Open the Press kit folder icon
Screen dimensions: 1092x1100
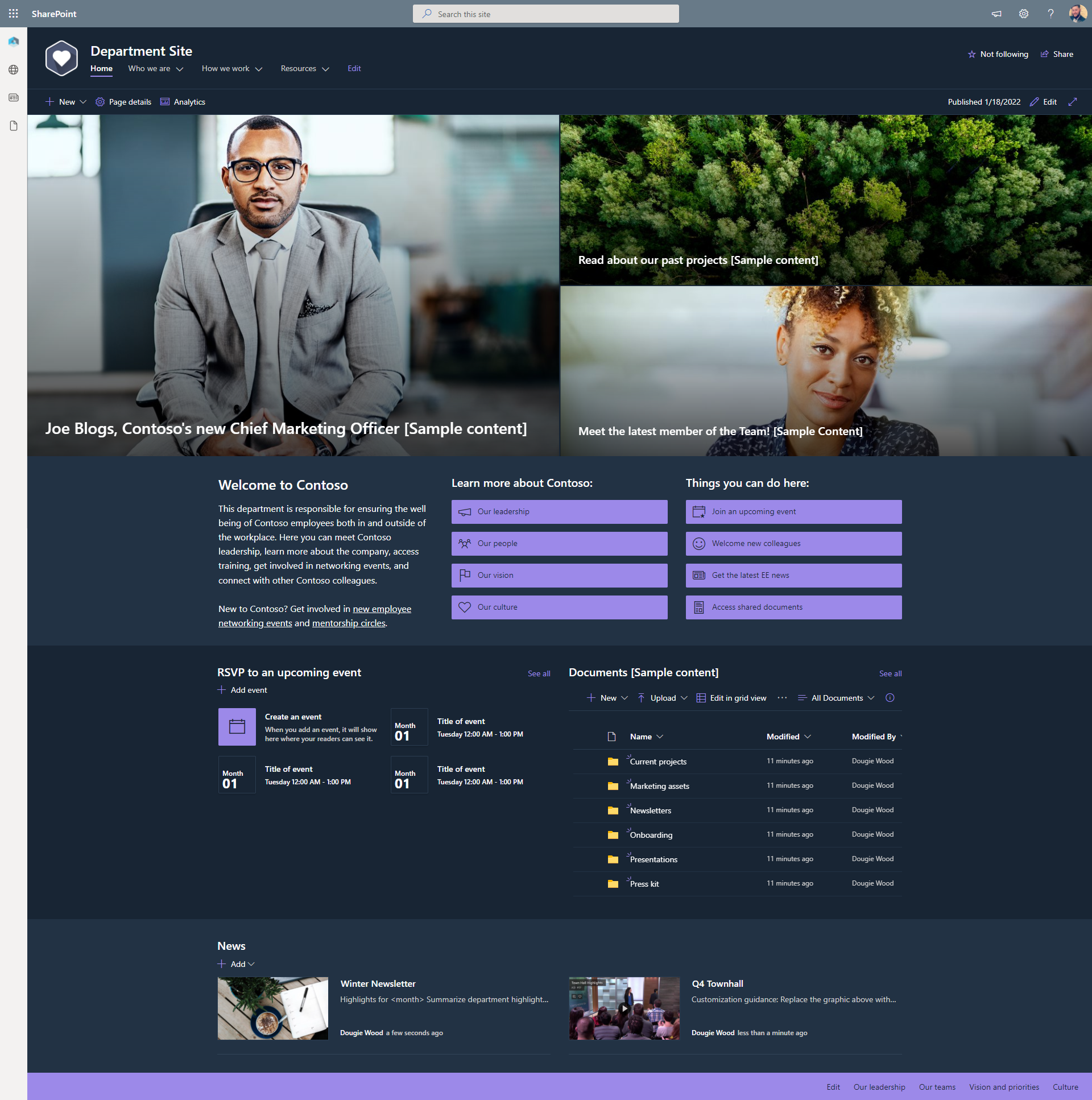pos(613,884)
